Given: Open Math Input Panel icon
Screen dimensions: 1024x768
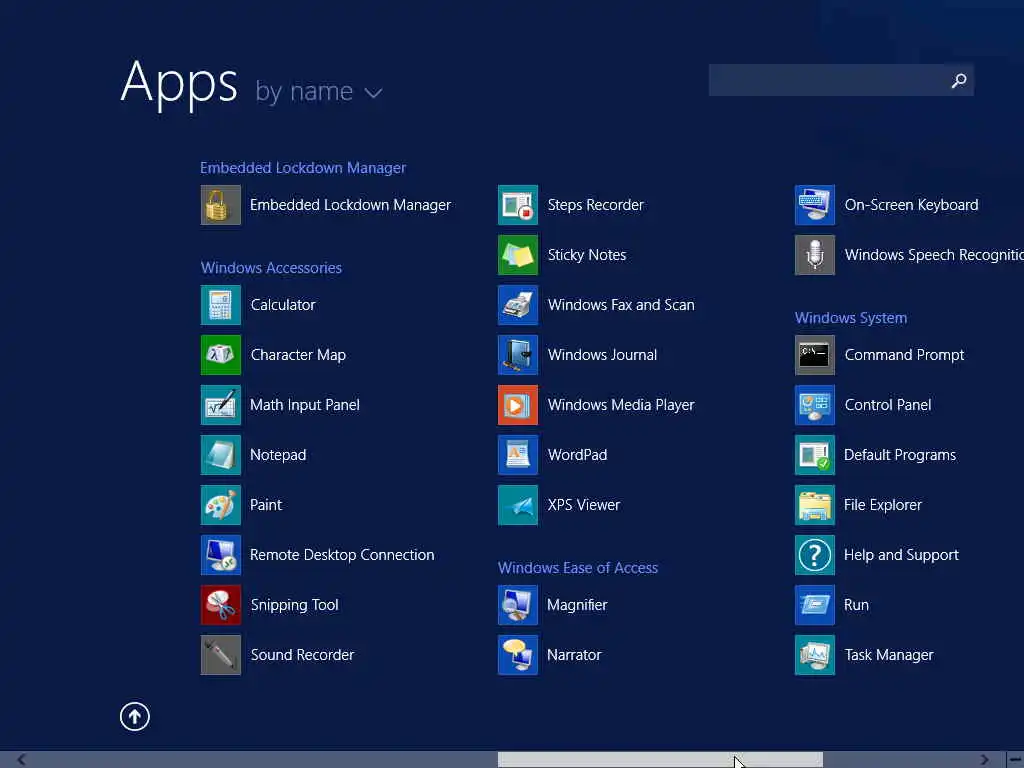Looking at the screenshot, I should (221, 405).
